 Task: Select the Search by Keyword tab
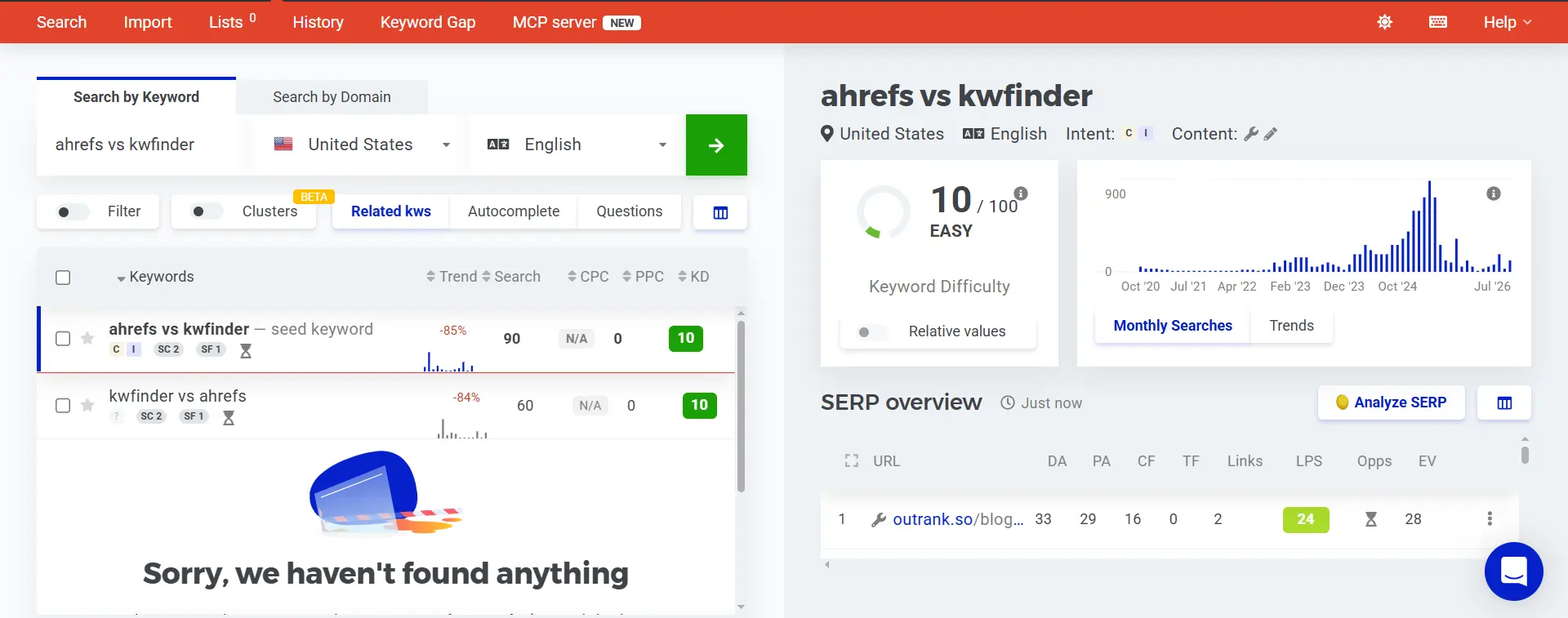(136, 97)
